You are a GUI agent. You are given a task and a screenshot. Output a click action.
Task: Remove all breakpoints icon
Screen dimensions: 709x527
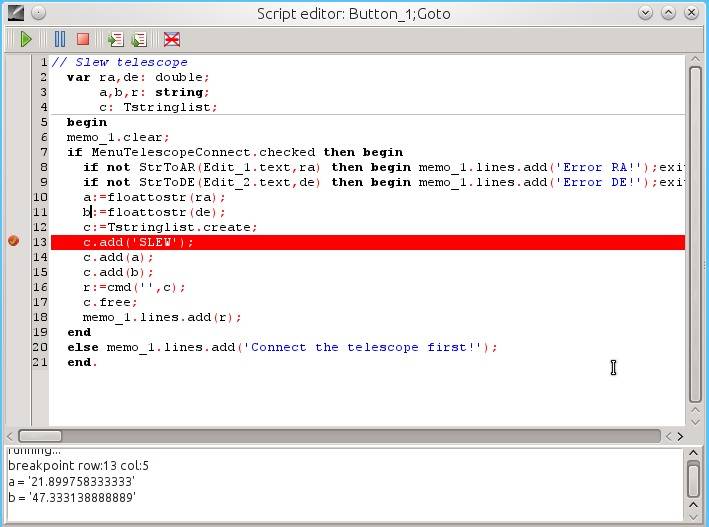172,39
